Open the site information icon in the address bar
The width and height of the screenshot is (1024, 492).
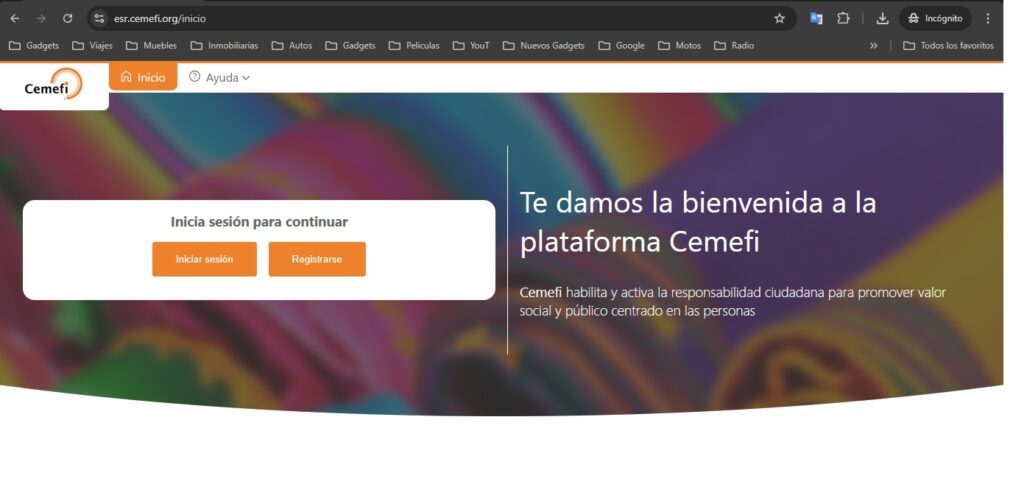coord(99,19)
